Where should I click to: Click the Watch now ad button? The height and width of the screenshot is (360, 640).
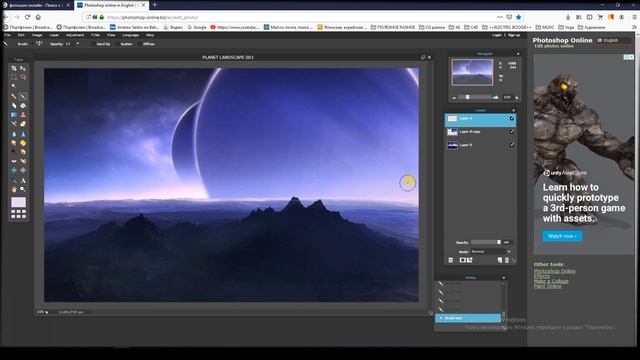[x=562, y=236]
